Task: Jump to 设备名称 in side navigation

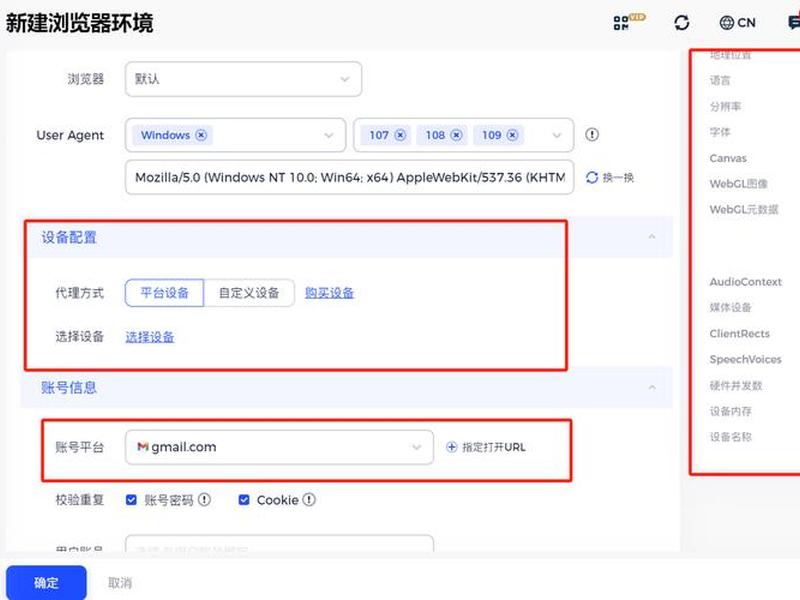Action: click(731, 437)
